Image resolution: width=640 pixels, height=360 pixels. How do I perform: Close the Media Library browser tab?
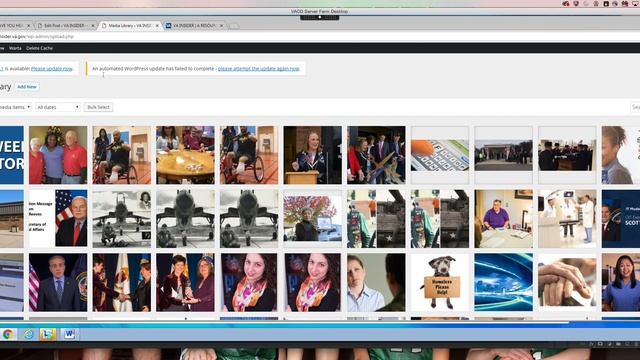tap(157, 25)
